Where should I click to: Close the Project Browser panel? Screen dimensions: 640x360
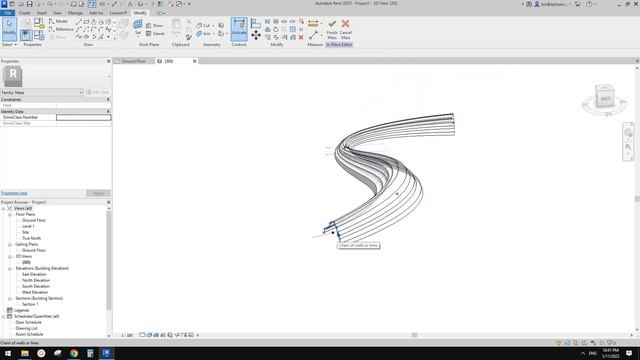click(109, 202)
